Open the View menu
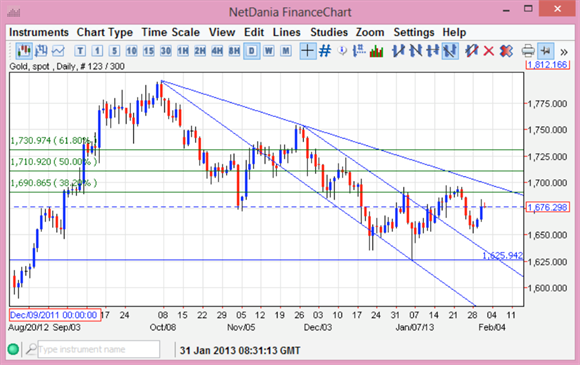The width and height of the screenshot is (580, 365). point(222,32)
